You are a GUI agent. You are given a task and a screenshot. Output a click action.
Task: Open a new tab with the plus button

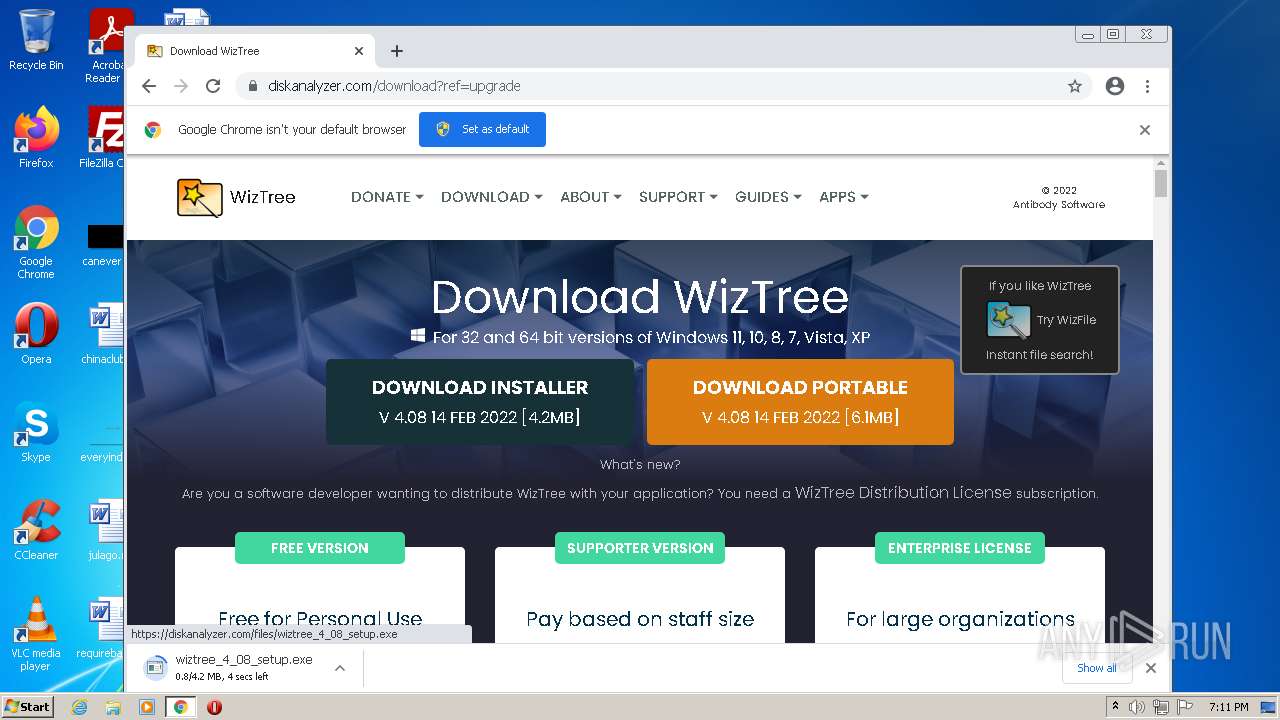397,51
